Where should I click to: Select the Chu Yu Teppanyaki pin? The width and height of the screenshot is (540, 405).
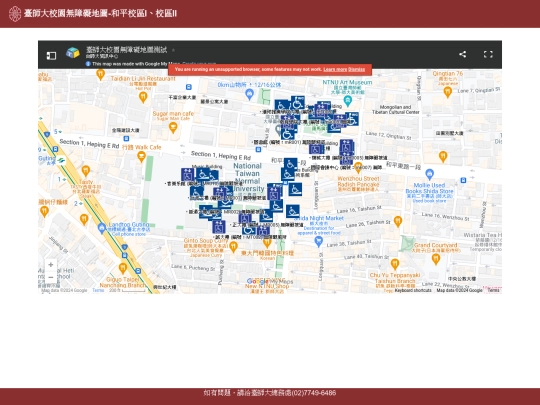(395, 264)
